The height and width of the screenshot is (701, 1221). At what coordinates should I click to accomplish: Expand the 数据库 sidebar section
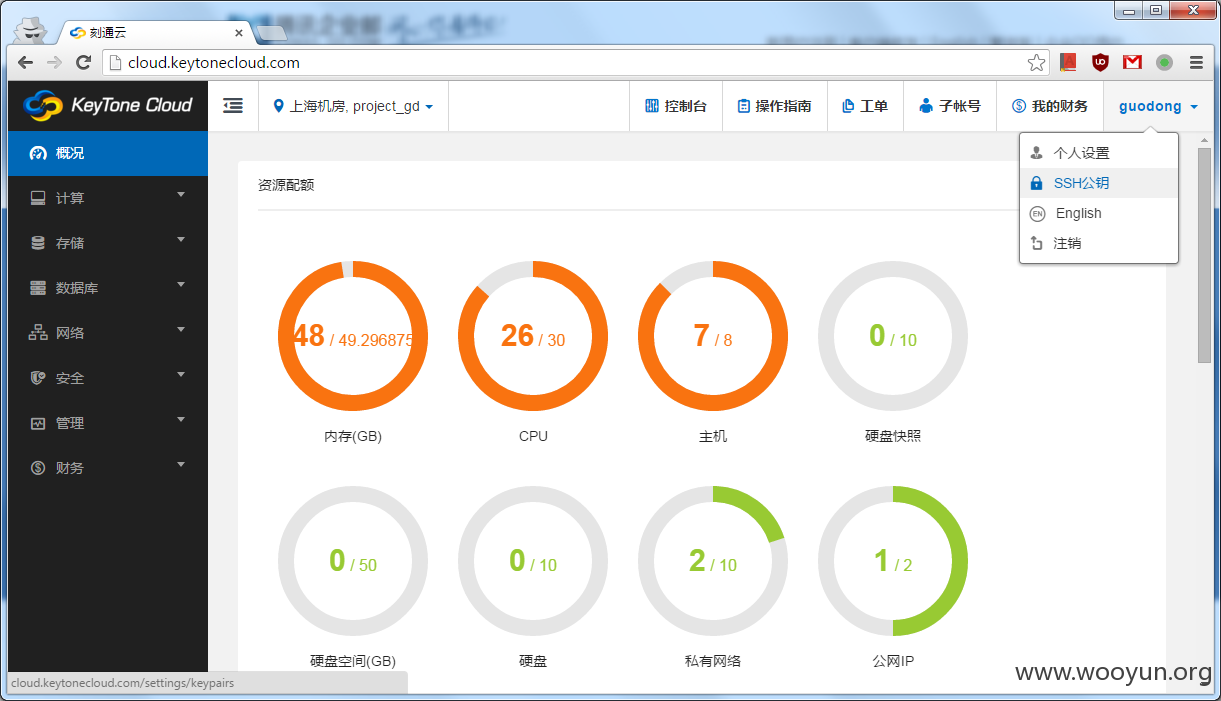click(108, 288)
